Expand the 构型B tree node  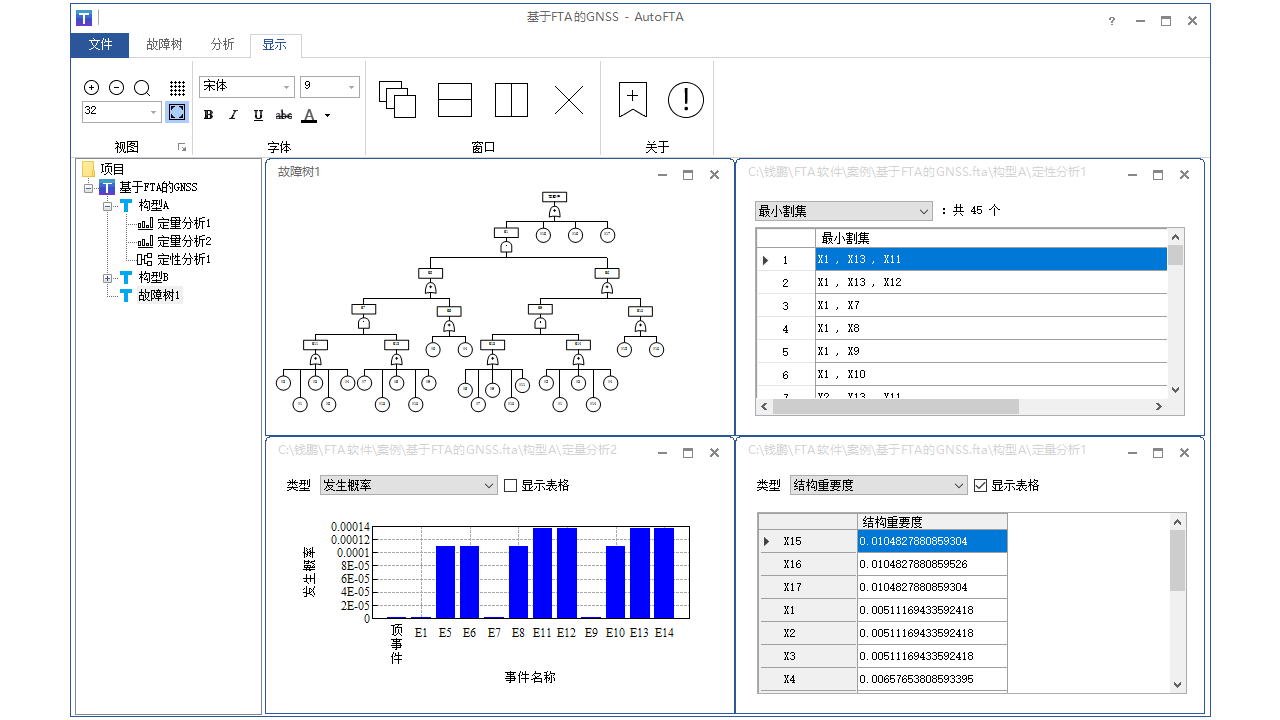108,278
